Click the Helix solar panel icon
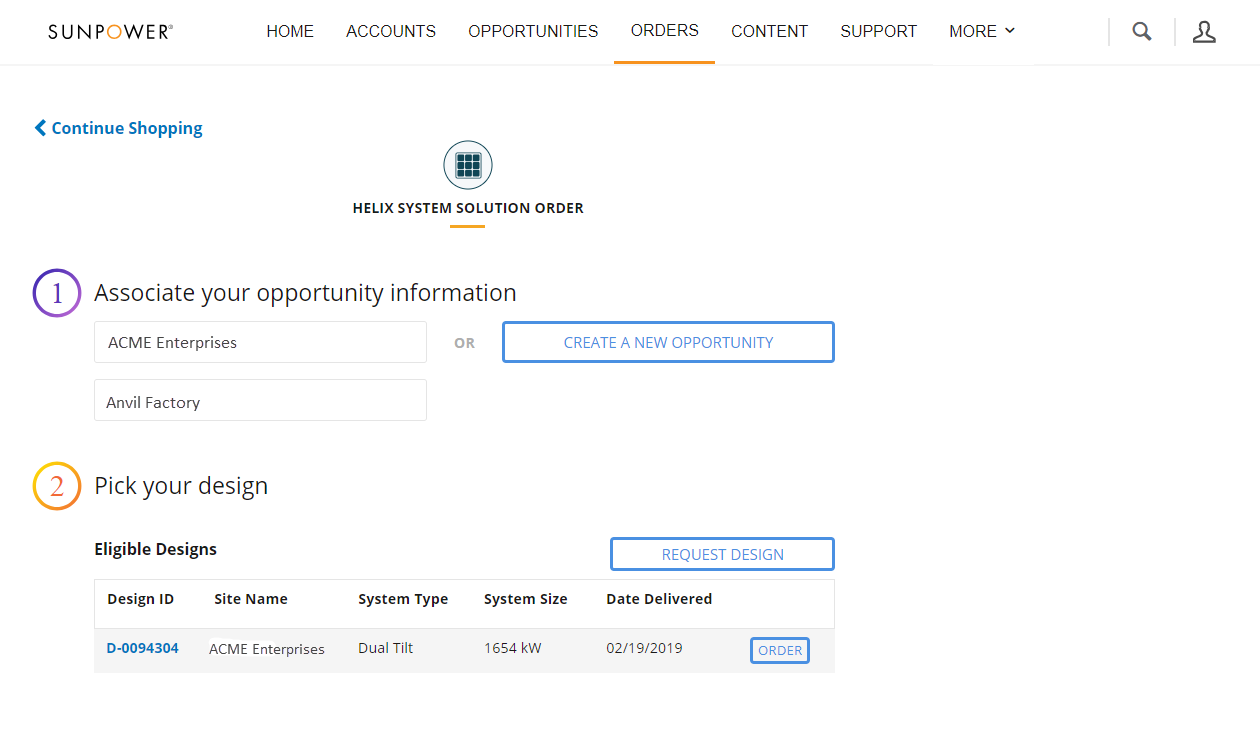The image size is (1260, 736). [467, 164]
